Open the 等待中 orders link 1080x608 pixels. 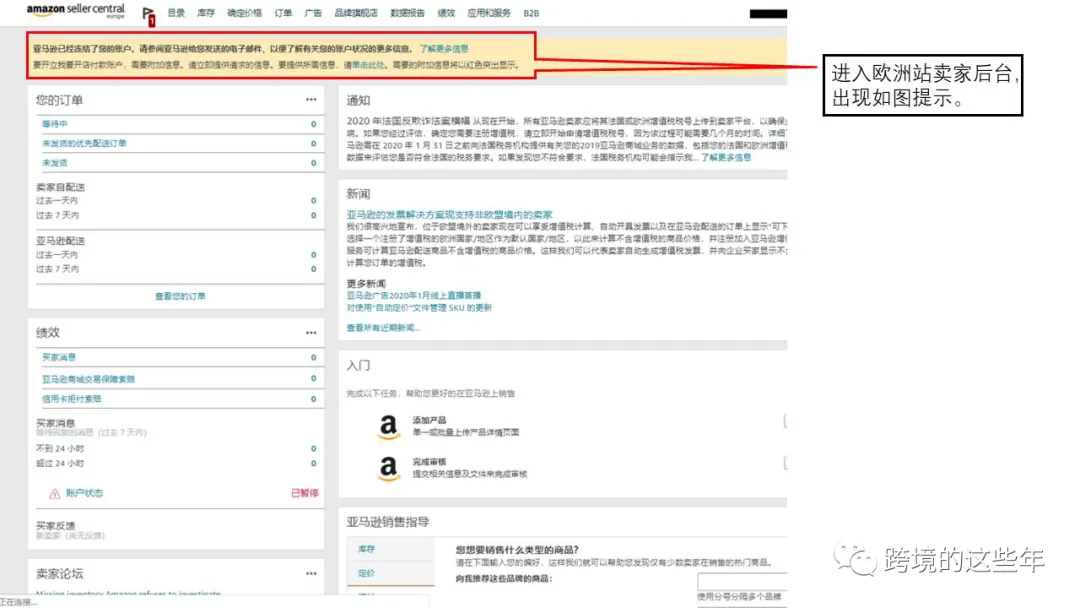tap(54, 124)
